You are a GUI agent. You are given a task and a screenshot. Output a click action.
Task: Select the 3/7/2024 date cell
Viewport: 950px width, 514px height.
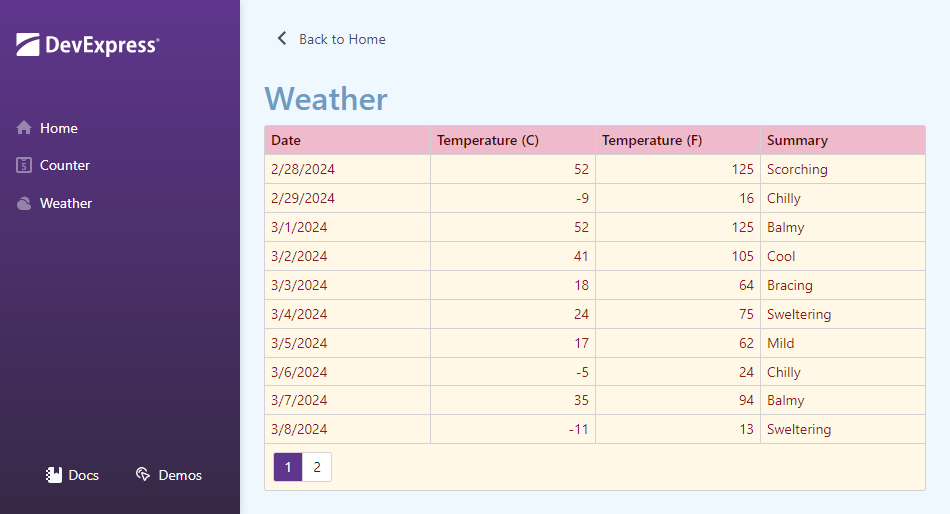coord(348,400)
